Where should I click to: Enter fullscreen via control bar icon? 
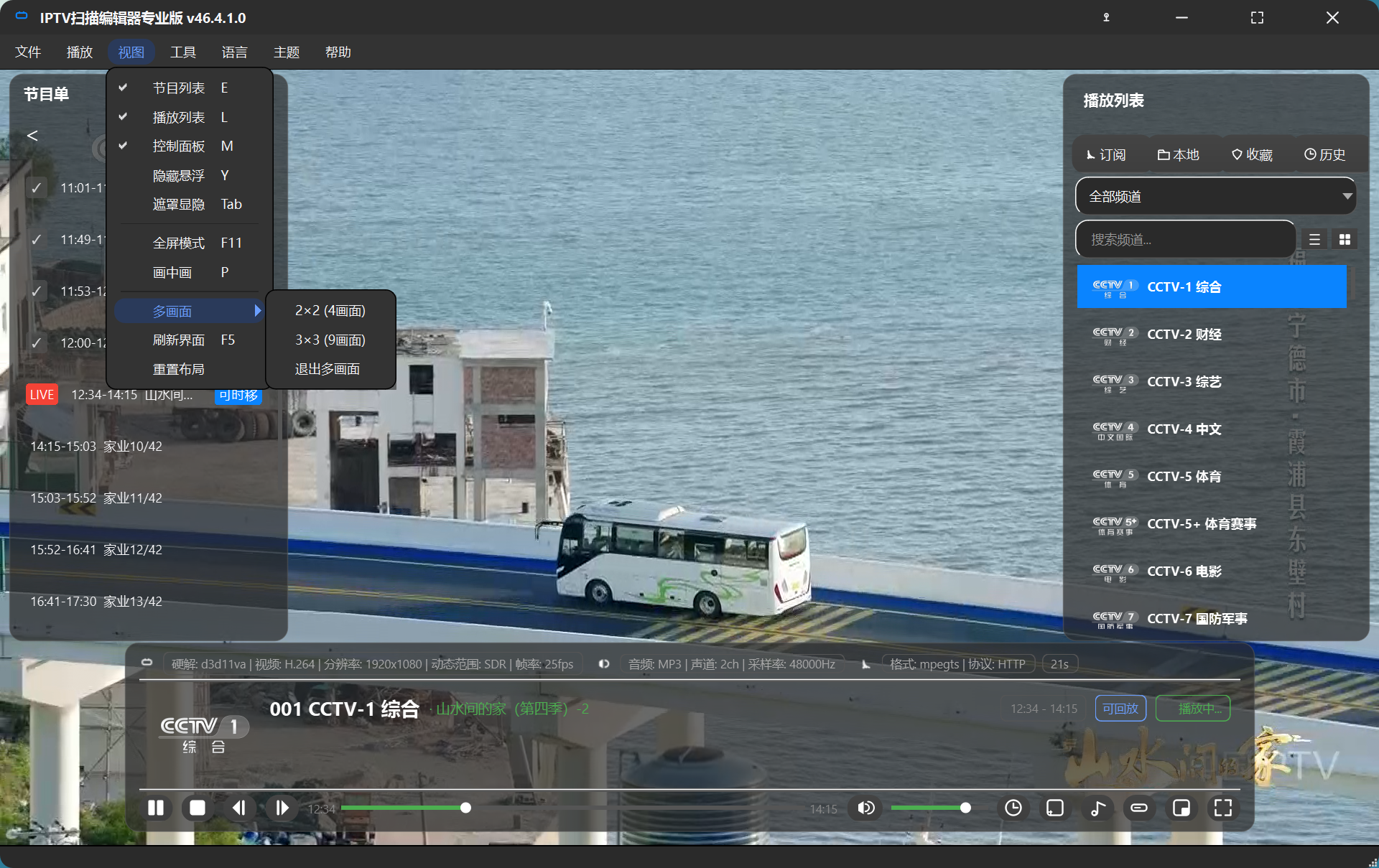pos(1223,808)
